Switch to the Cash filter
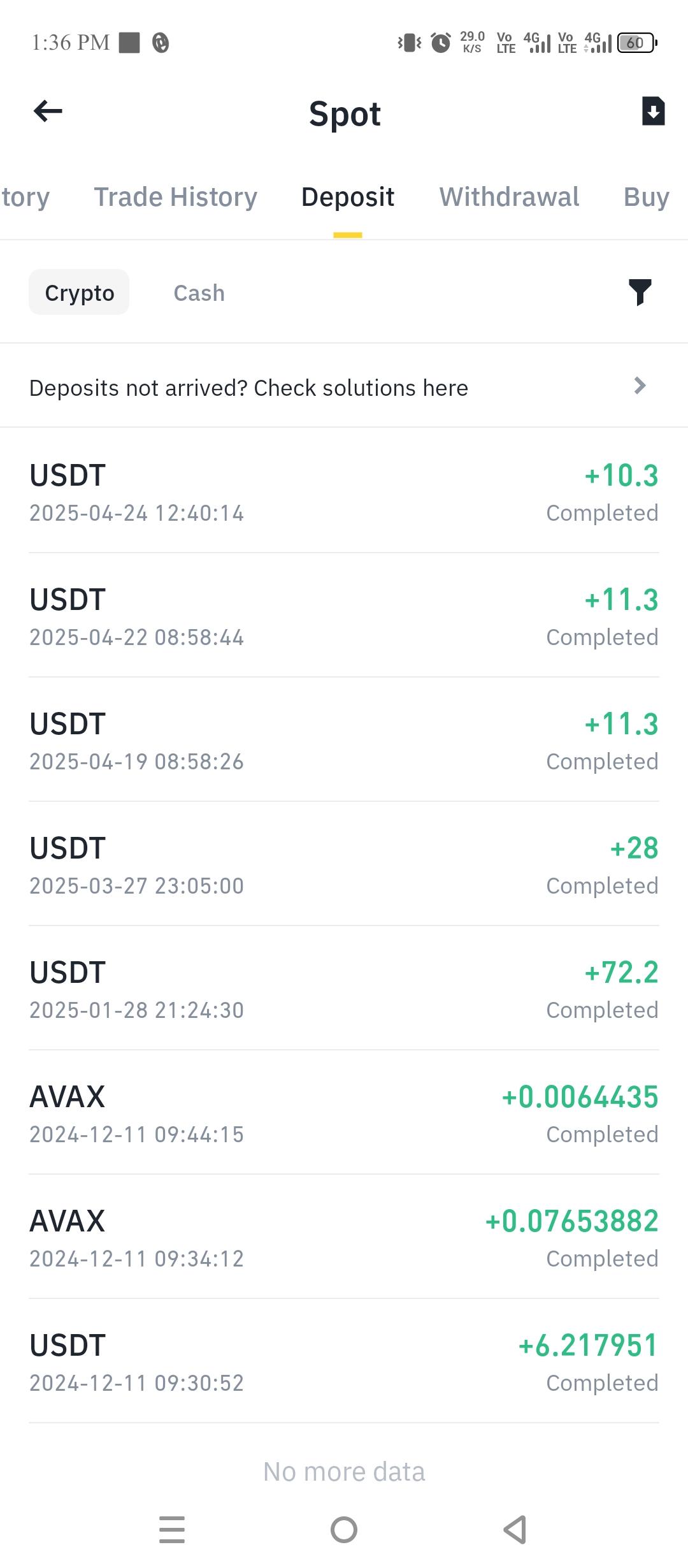The image size is (688, 1568). pos(199,293)
